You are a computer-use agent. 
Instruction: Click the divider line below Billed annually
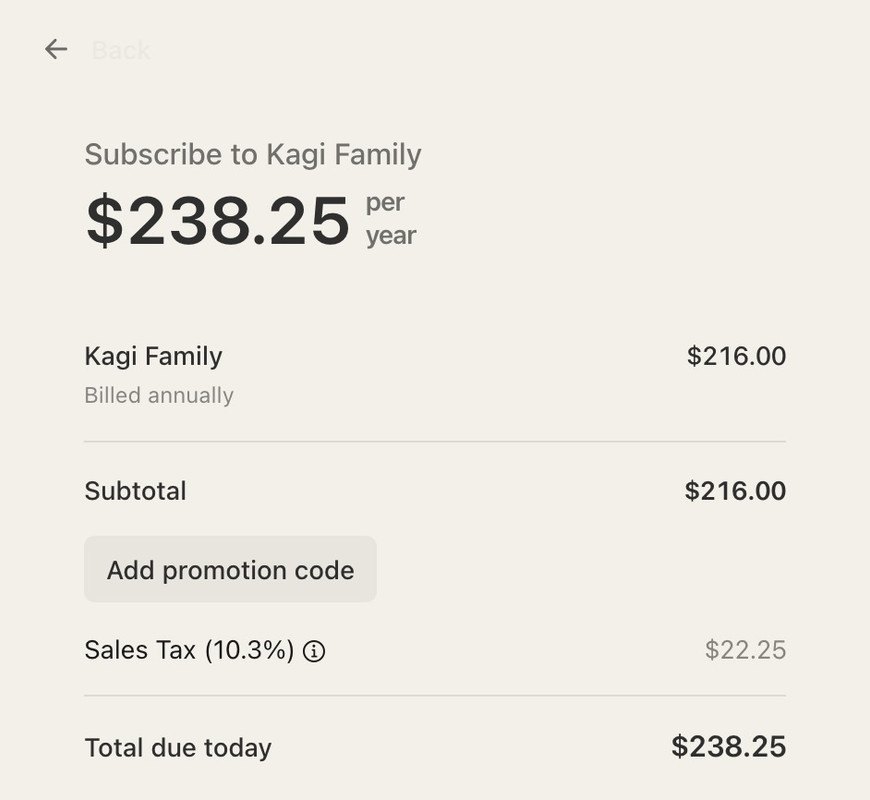click(435, 442)
